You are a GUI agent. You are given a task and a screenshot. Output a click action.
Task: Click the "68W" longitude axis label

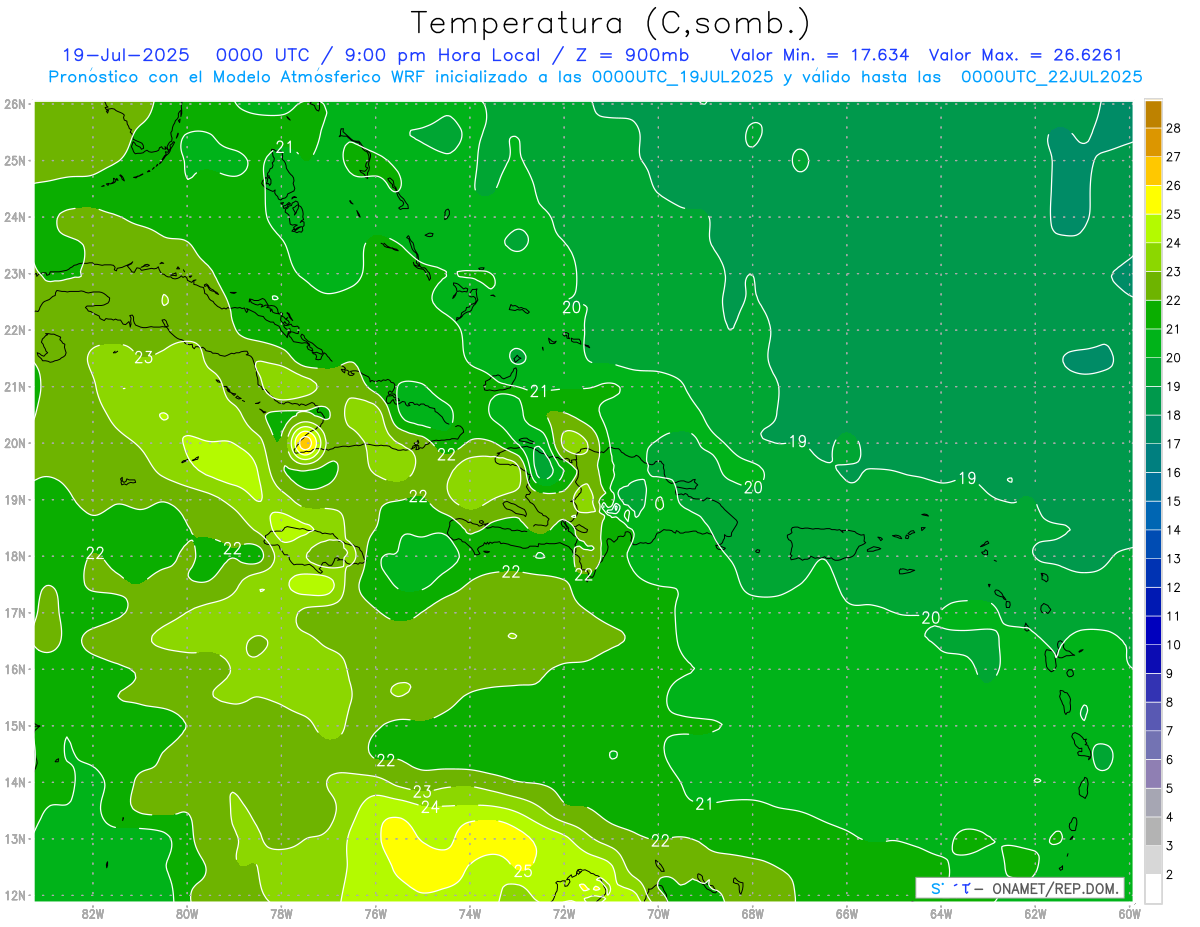click(x=753, y=913)
